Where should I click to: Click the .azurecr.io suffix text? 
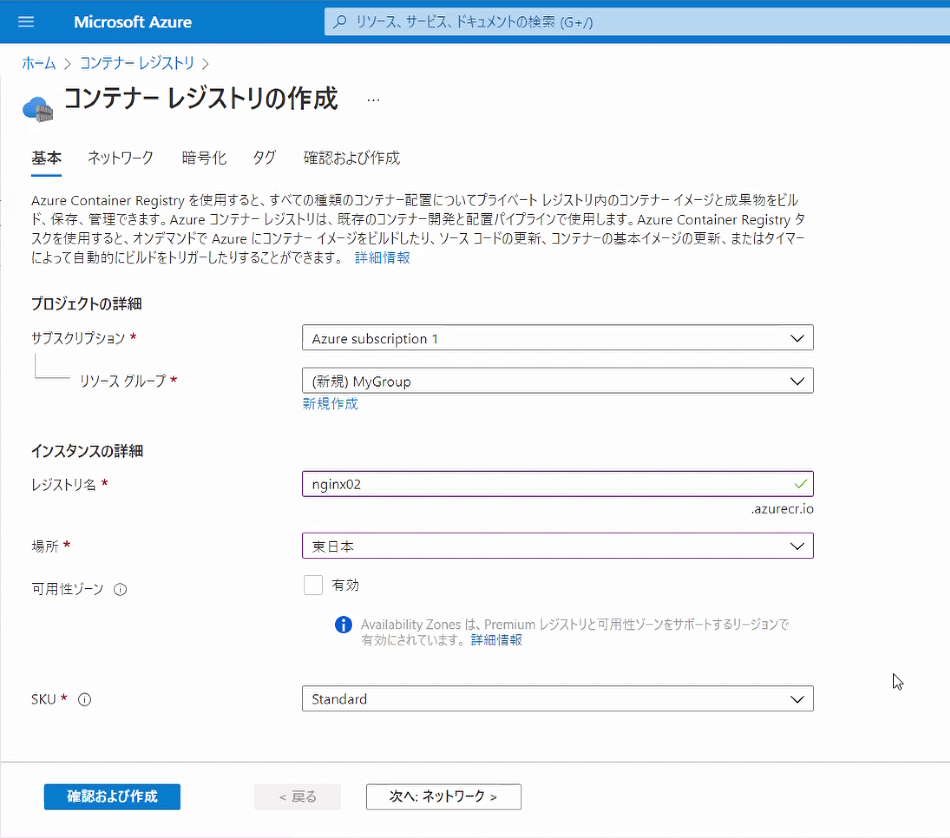pyautogui.click(x=782, y=509)
